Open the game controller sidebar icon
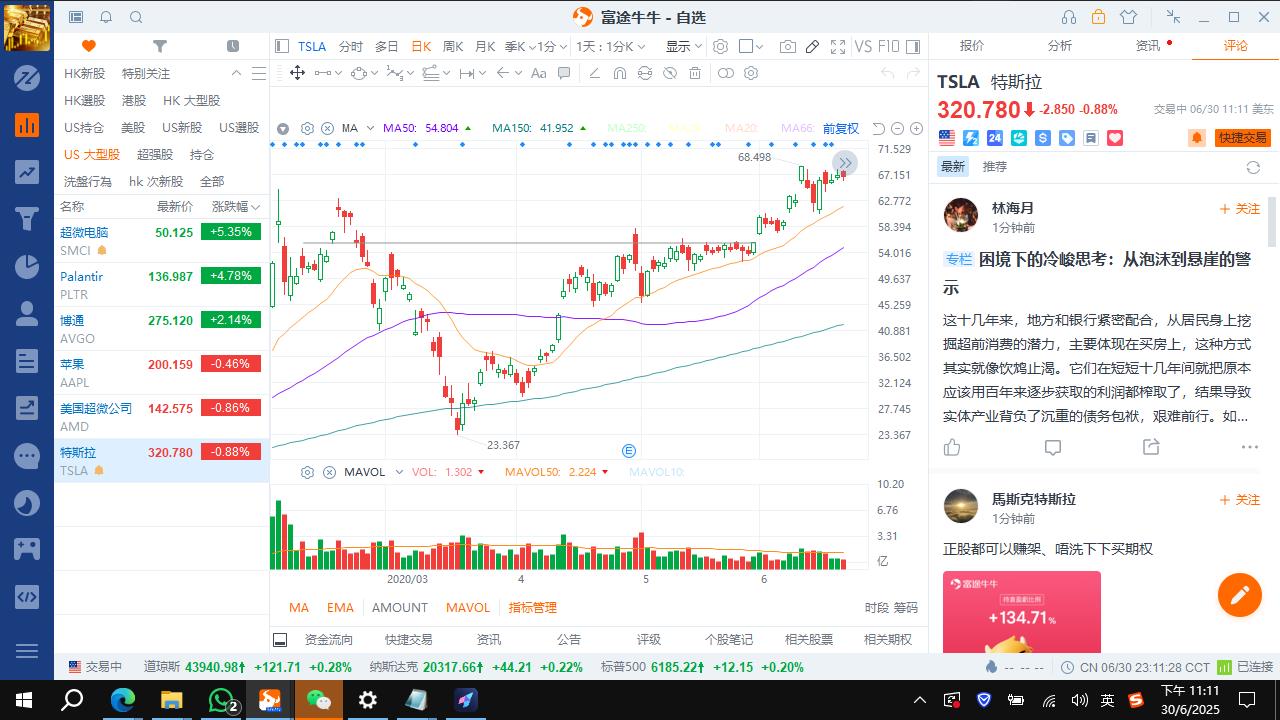Screen dimensions: 1280x720 pyautogui.click(x=27, y=548)
